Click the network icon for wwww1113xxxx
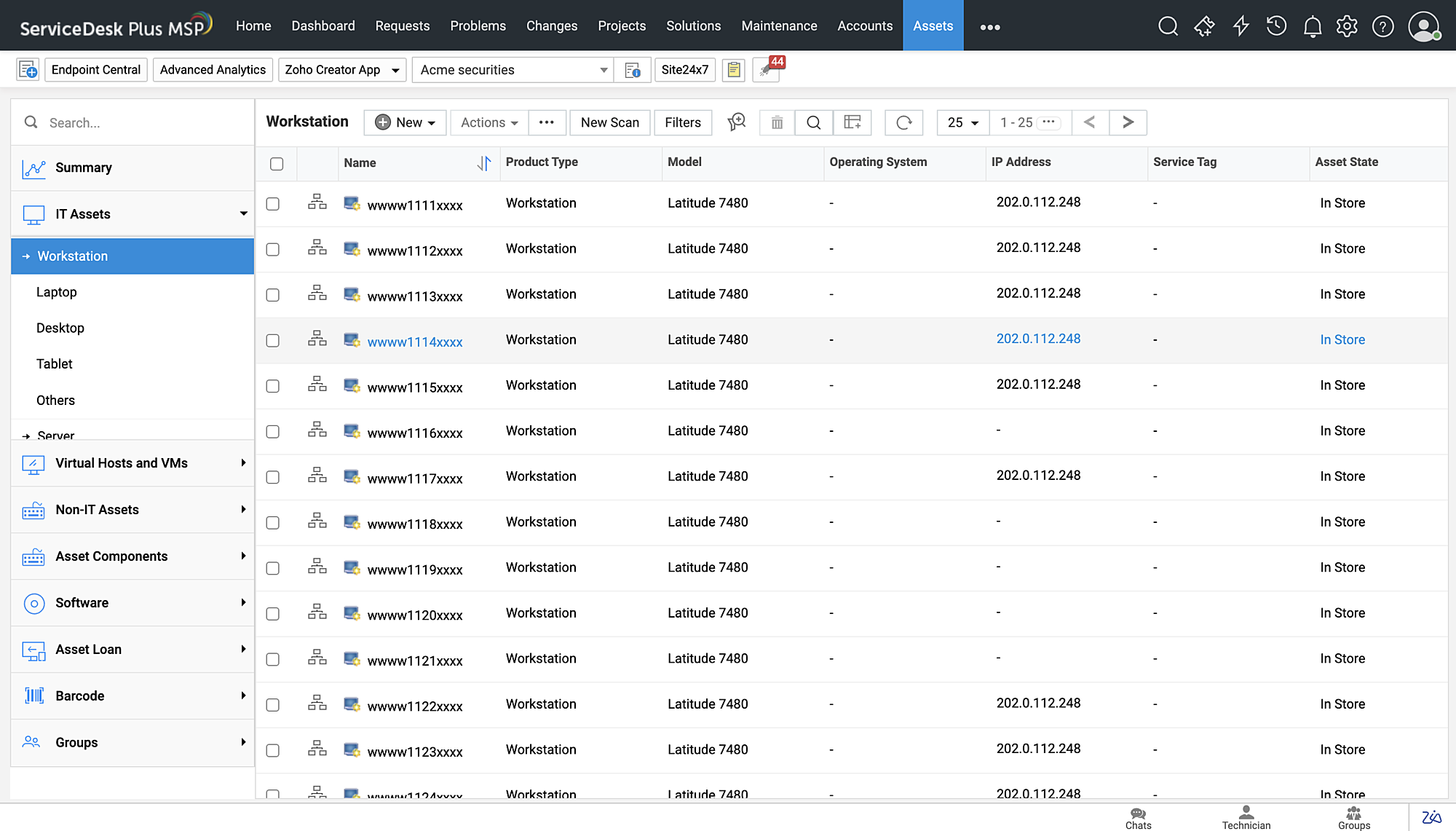 click(317, 294)
